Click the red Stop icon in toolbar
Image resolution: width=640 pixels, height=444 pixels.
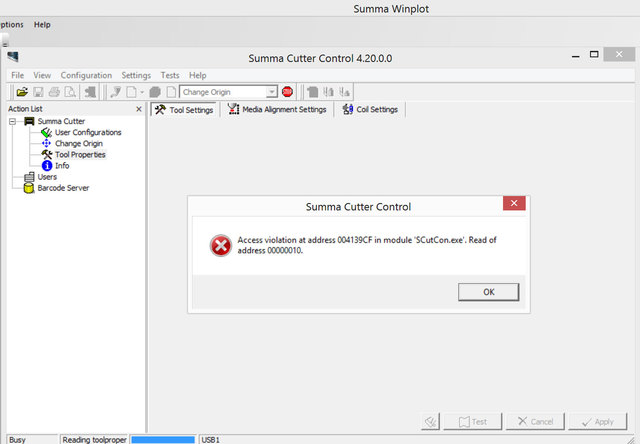click(287, 92)
